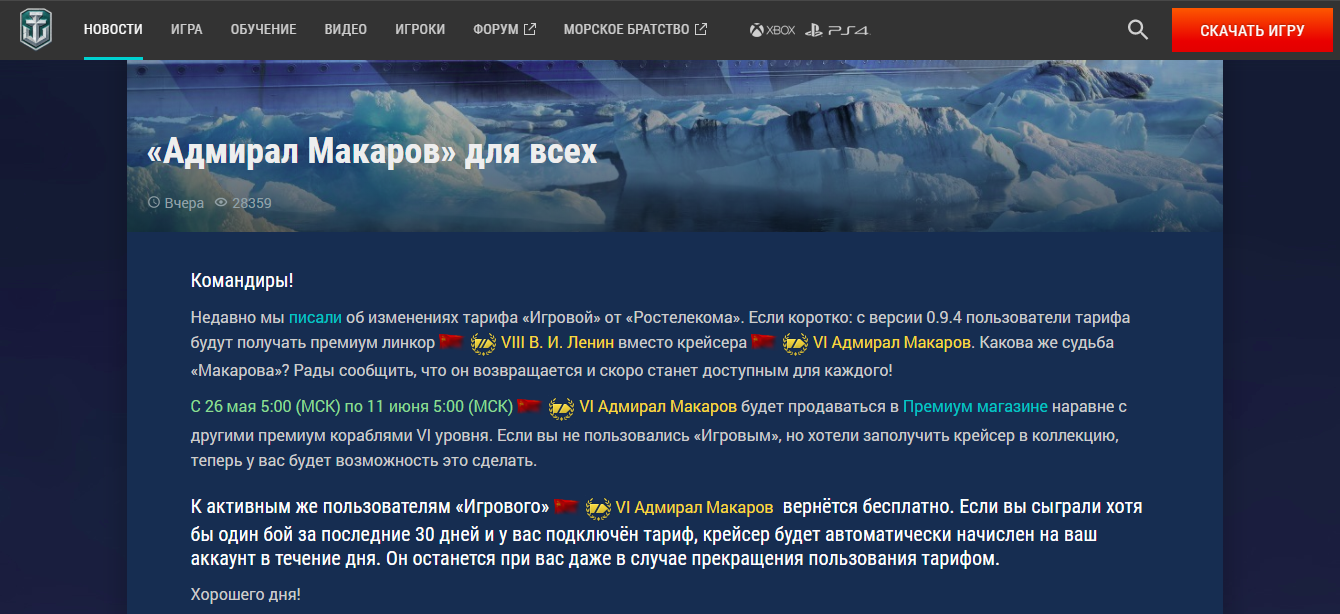Go to the Игра menu section
1340x614 pixels.
coord(186,30)
